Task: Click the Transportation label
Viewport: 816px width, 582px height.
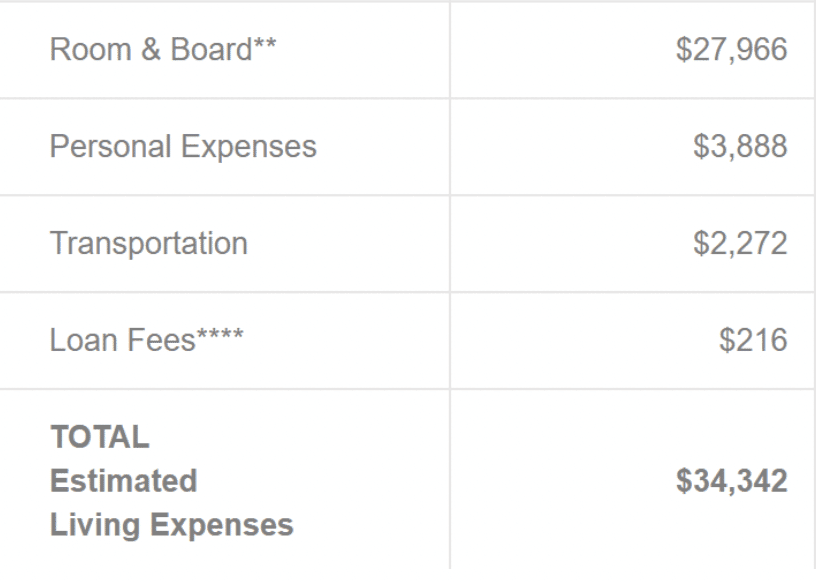Action: coord(149,243)
